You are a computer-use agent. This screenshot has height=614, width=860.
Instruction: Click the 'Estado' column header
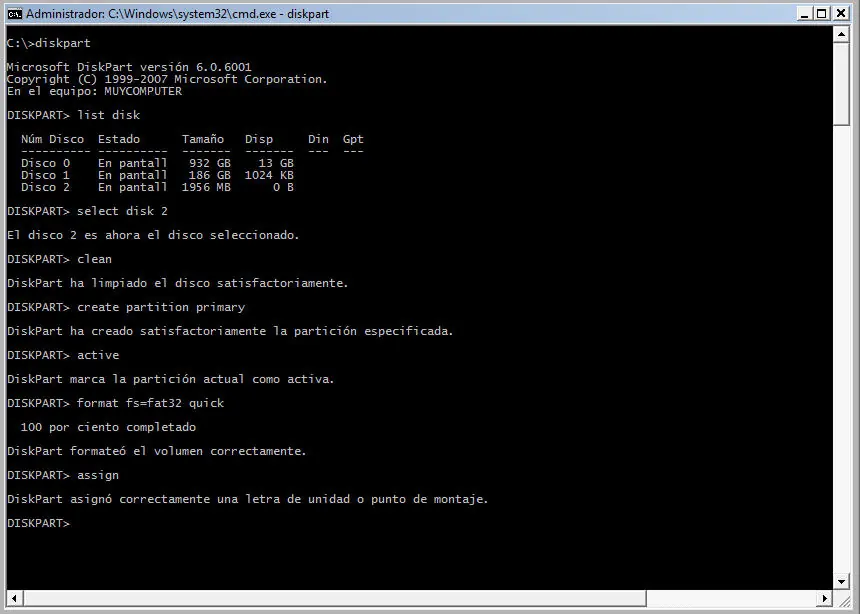click(x=119, y=139)
